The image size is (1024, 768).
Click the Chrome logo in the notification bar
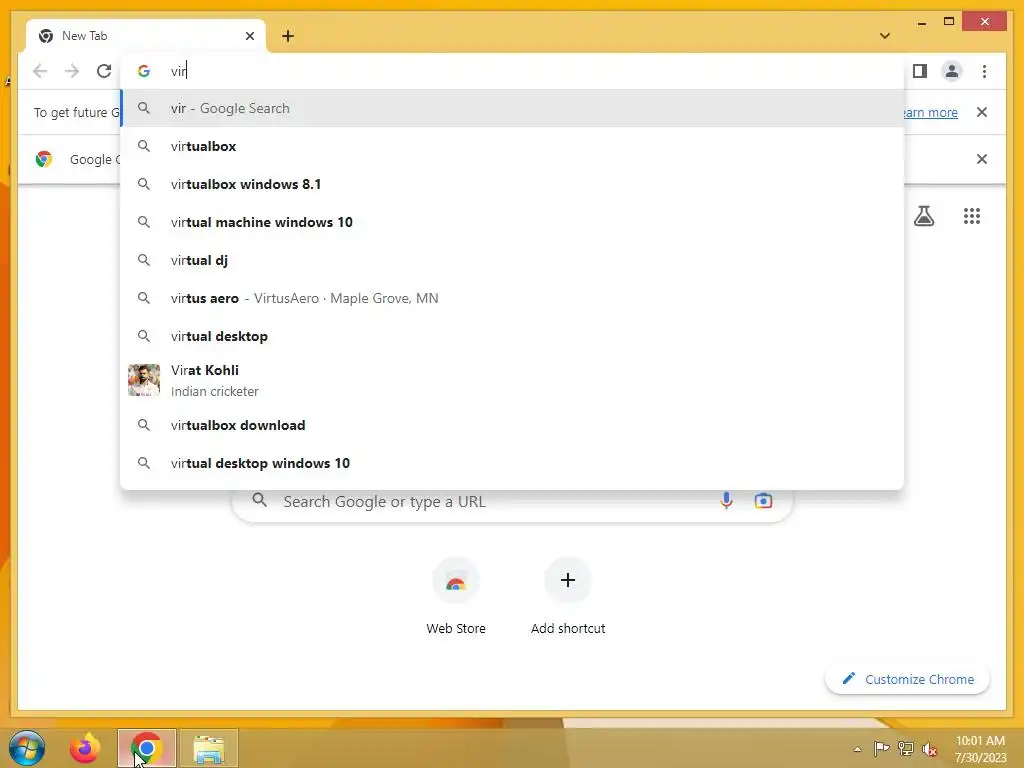coord(44,159)
